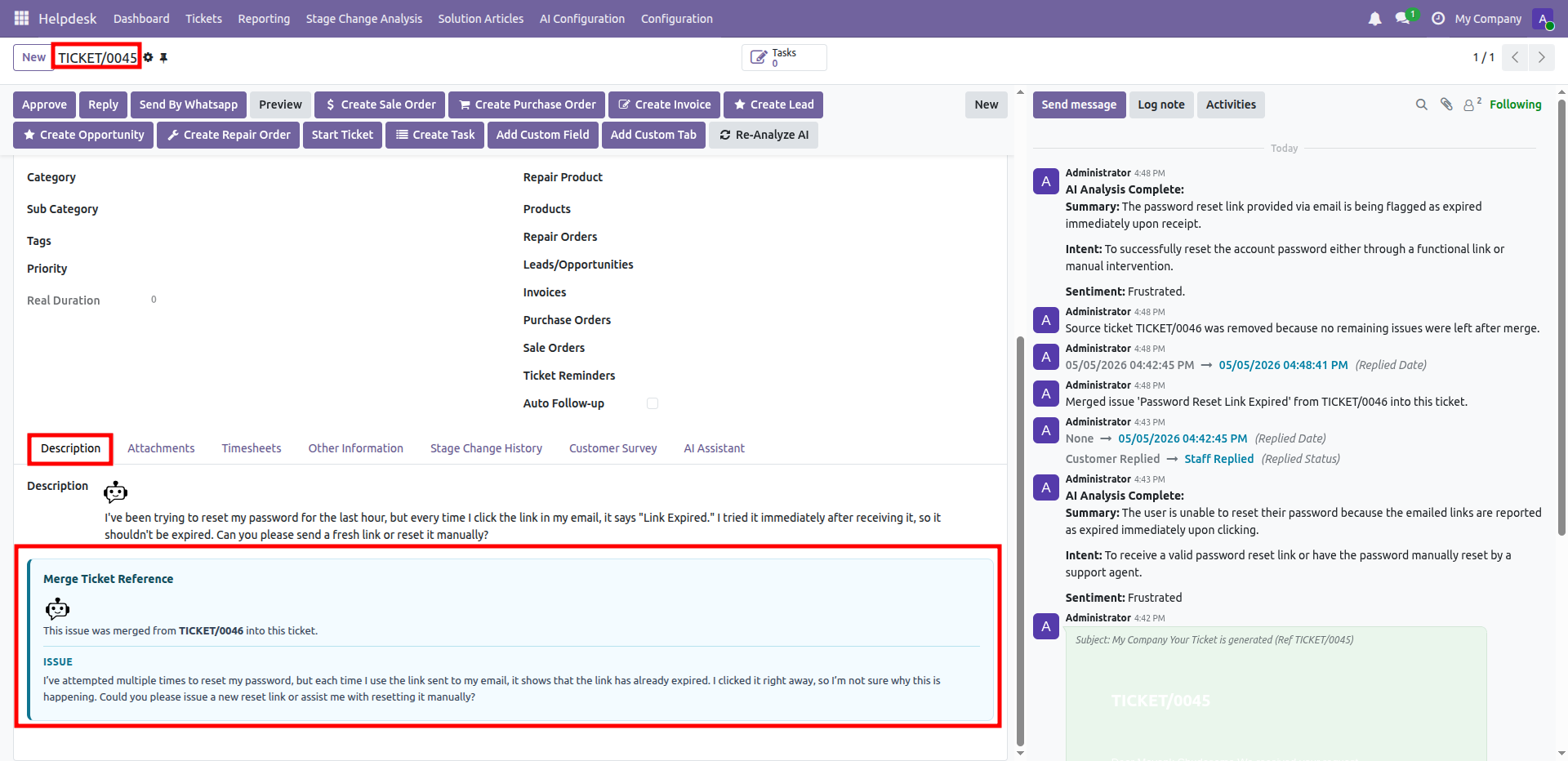The image size is (1568, 761).
Task: Open the Solution Articles menu
Action: click(481, 19)
